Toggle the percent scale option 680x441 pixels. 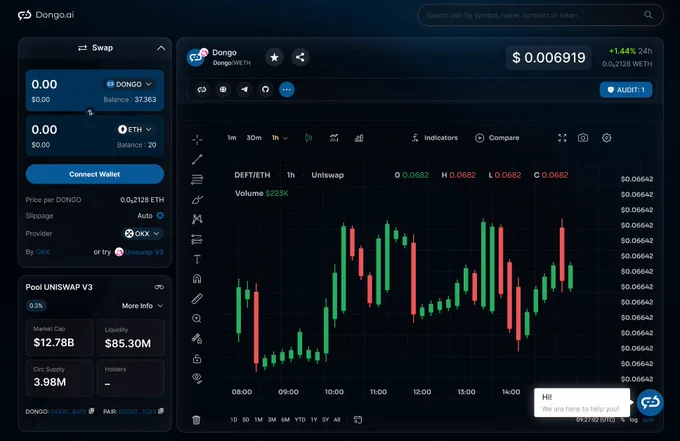[x=623, y=420]
